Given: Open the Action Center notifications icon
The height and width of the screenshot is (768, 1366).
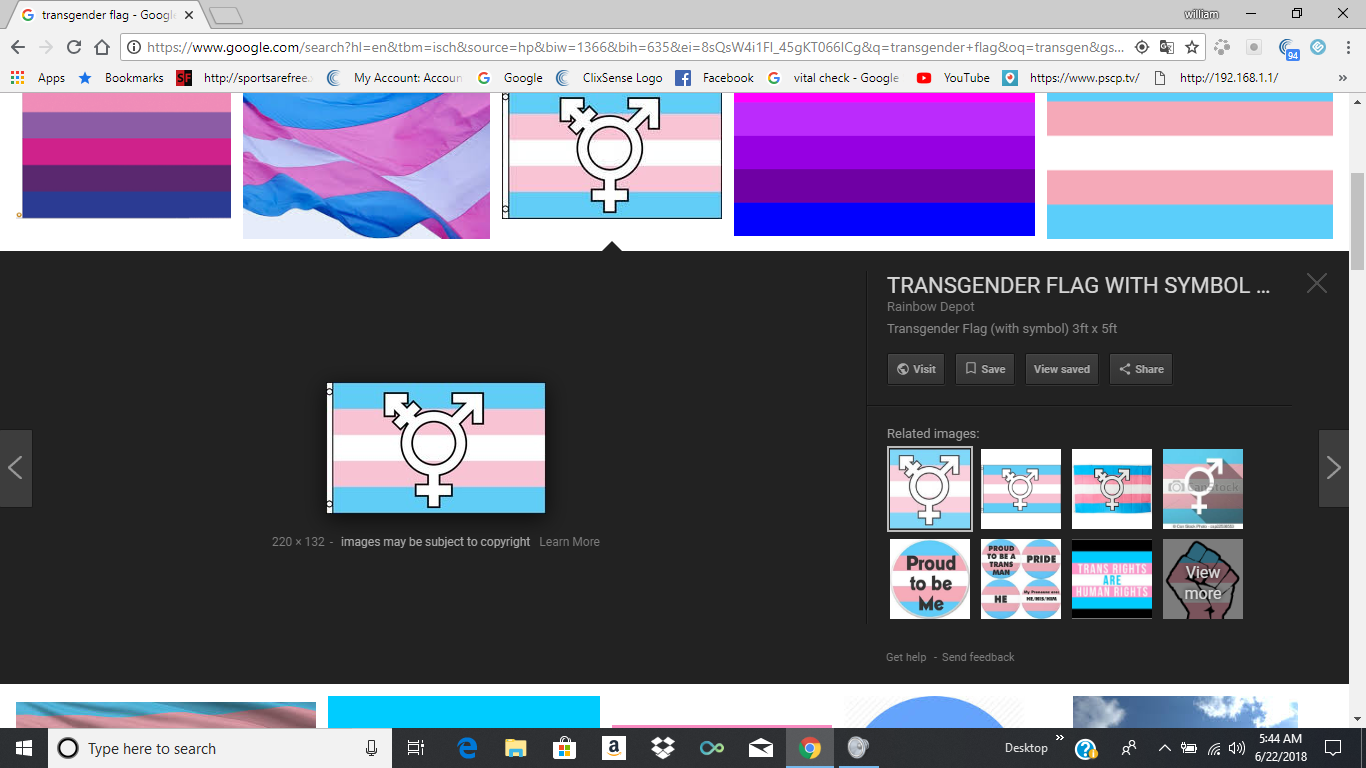Looking at the screenshot, I should [x=1332, y=748].
